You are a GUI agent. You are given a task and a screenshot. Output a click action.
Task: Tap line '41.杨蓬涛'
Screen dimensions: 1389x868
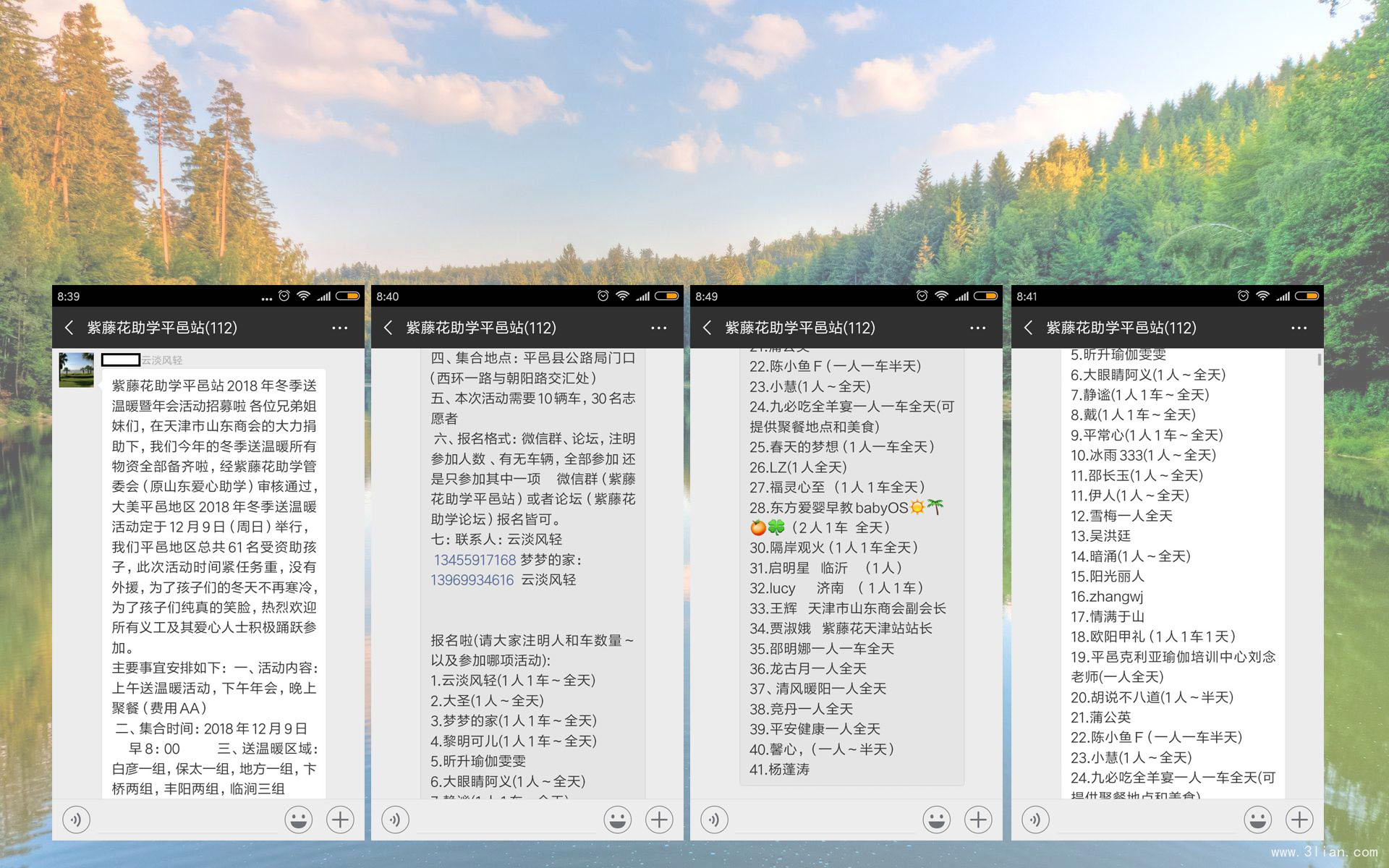point(780,770)
